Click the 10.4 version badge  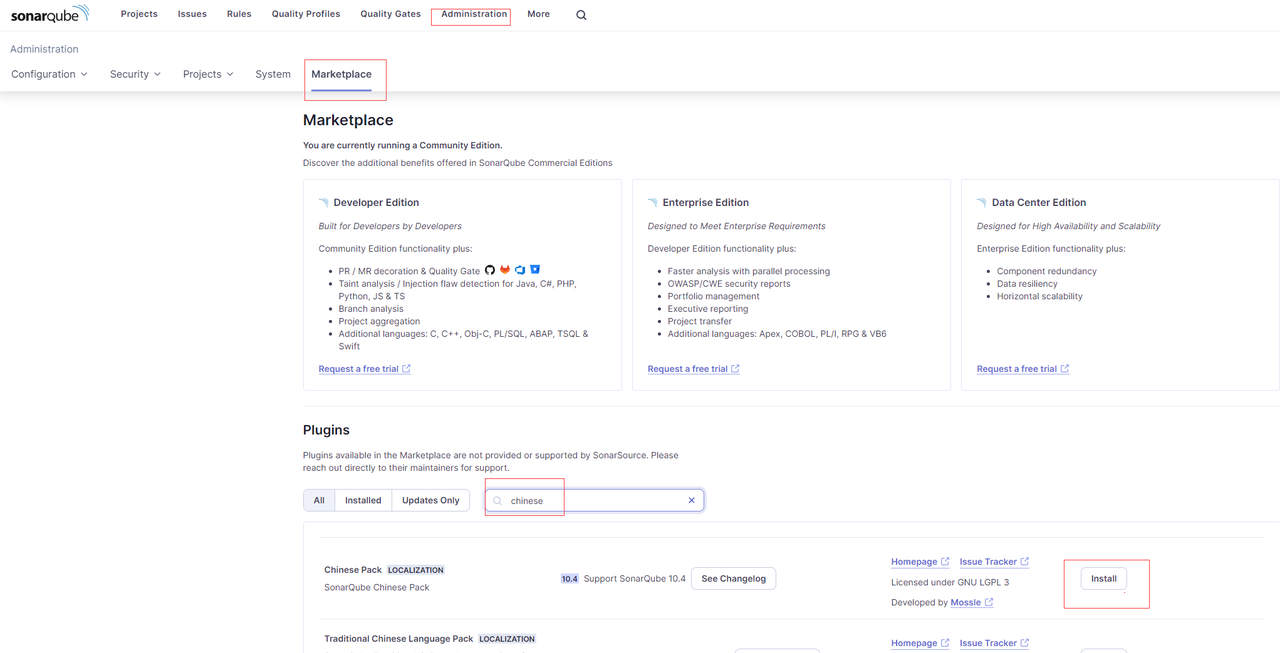tap(569, 579)
